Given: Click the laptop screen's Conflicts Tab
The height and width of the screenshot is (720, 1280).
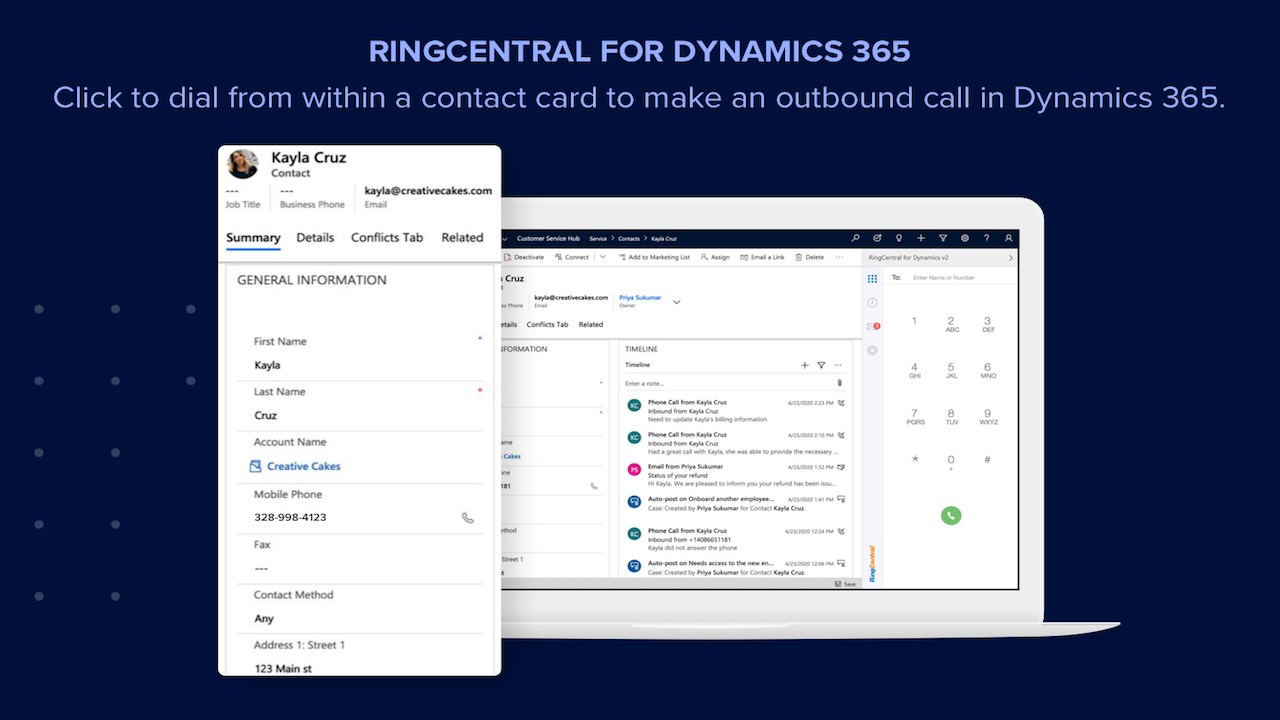Looking at the screenshot, I should coord(547,324).
